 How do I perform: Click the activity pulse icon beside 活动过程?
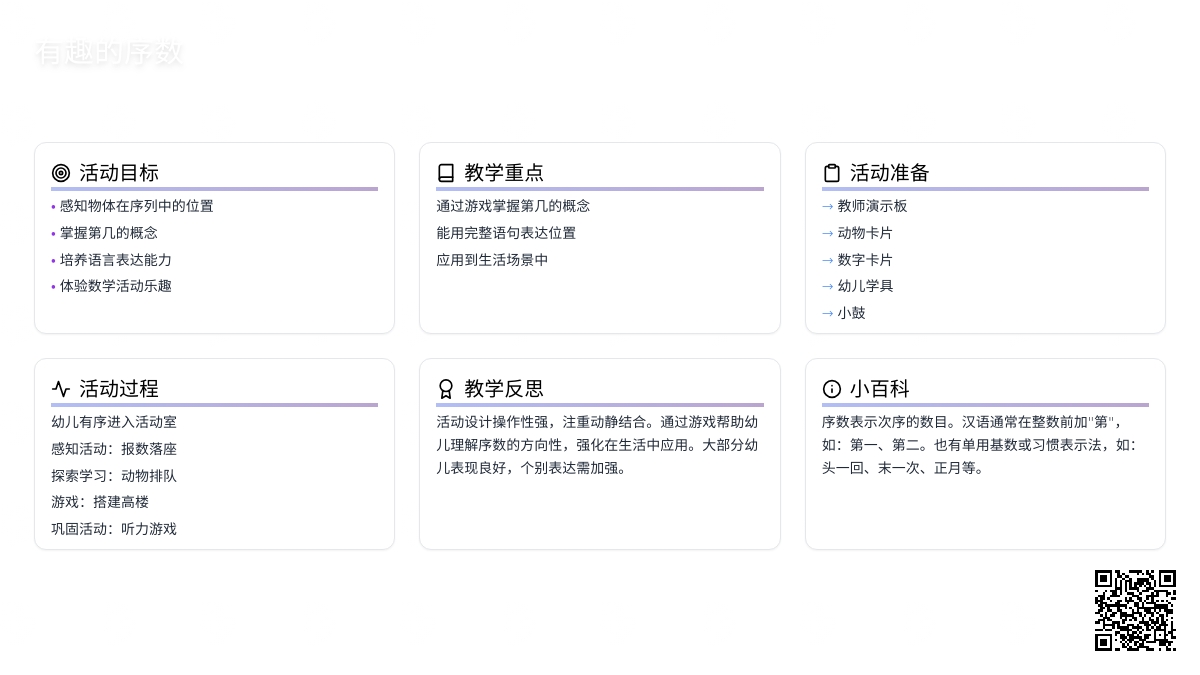(61, 389)
